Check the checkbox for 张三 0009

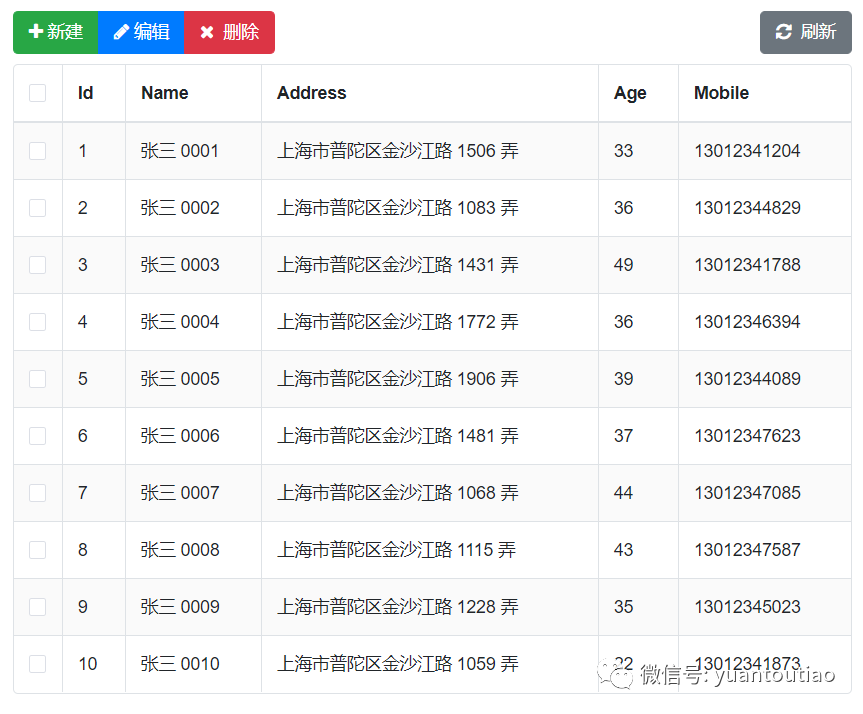click(x=37, y=607)
